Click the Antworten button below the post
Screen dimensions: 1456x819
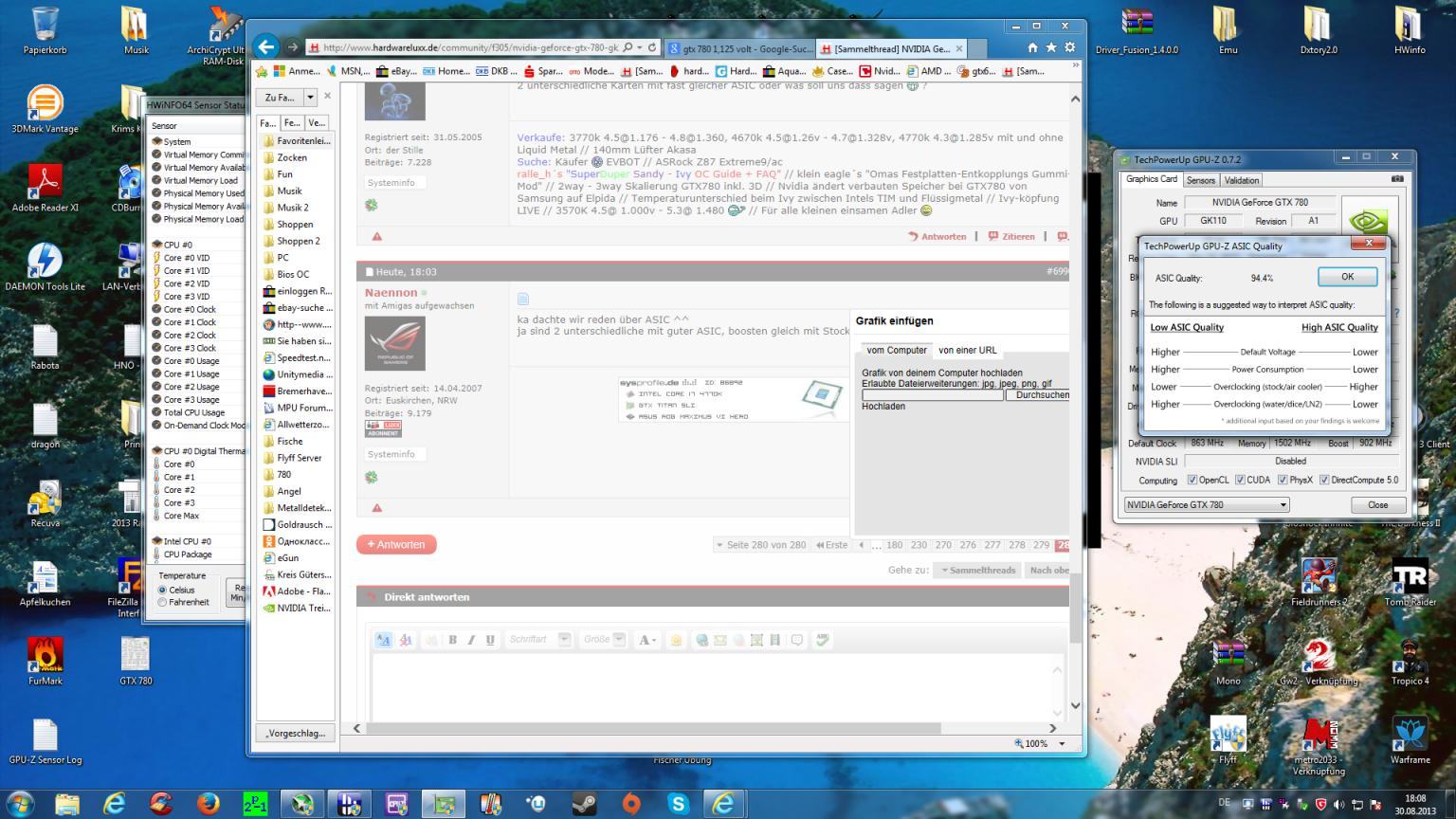coord(396,544)
